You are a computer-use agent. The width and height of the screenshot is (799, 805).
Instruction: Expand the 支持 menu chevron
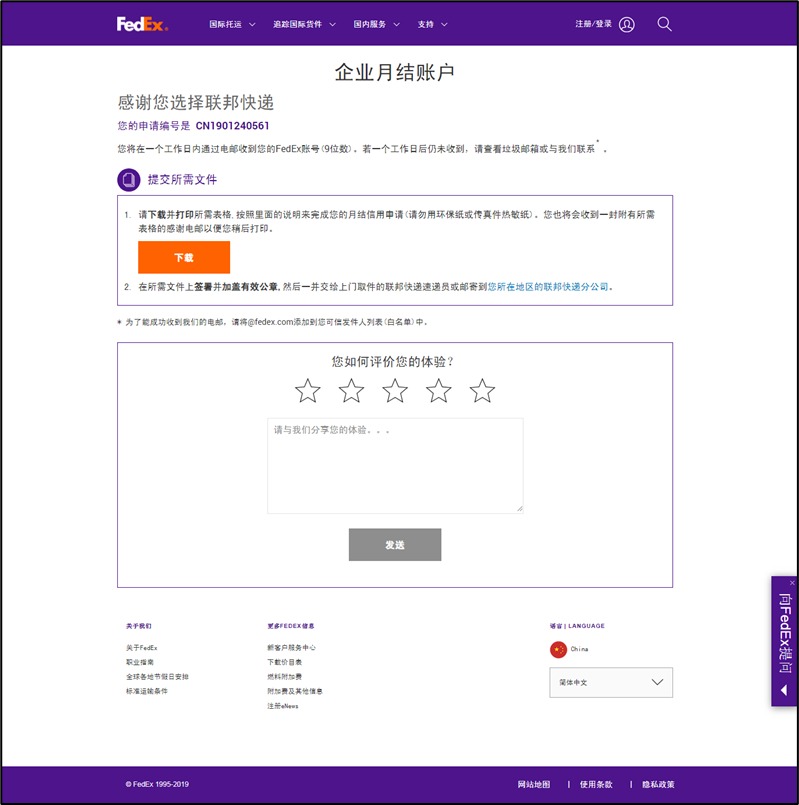[444, 24]
